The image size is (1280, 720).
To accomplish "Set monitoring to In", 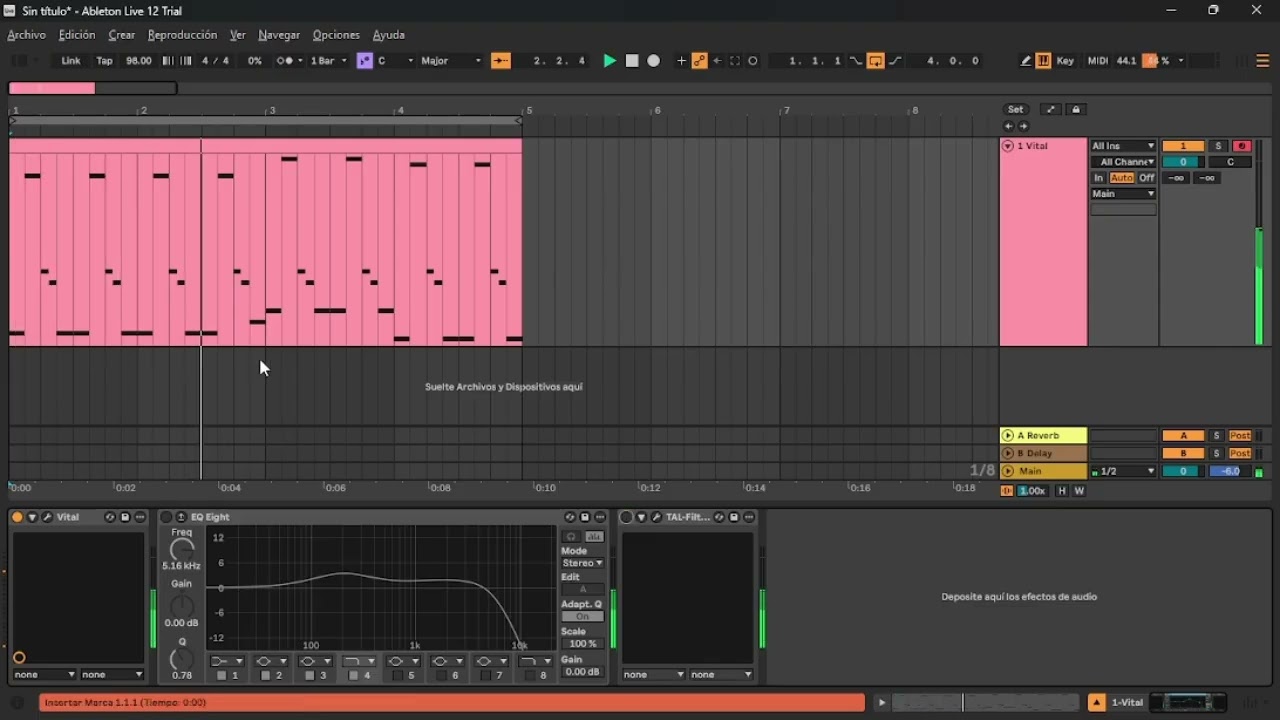I will tap(1098, 178).
